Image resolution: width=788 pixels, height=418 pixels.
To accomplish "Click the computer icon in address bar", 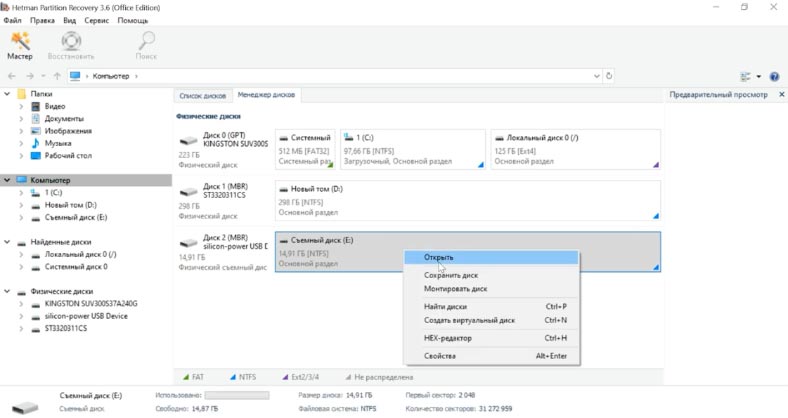I will click(75, 76).
